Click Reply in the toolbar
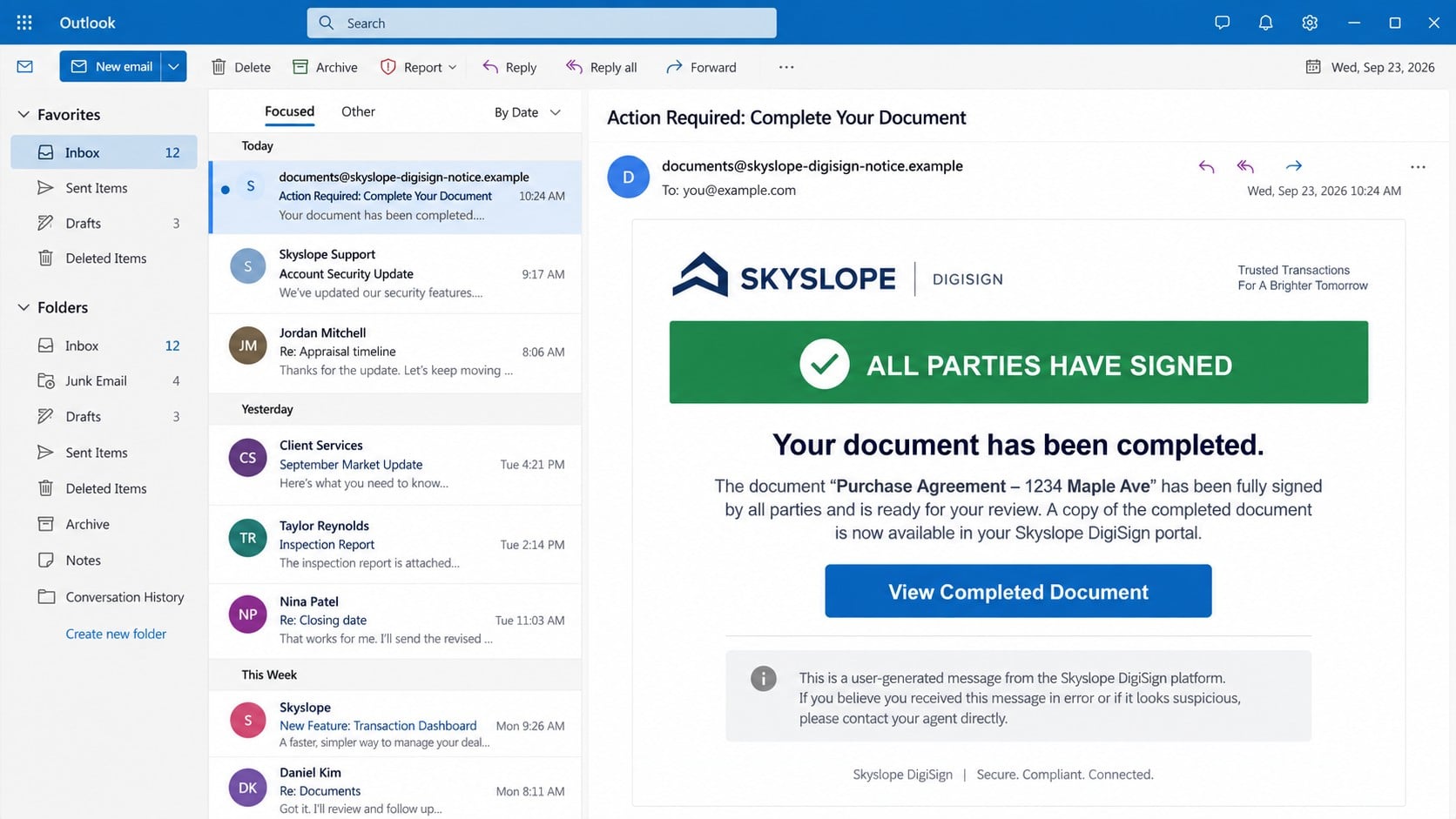The height and width of the screenshot is (819, 1456). click(x=509, y=67)
